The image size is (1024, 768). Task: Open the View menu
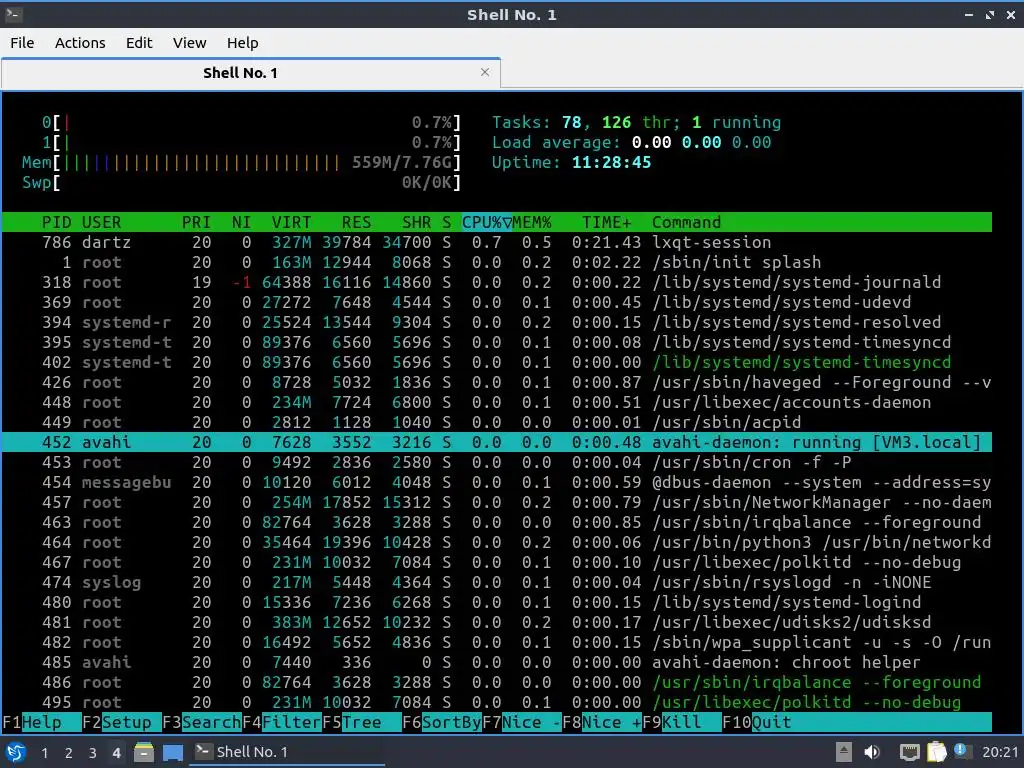coord(189,43)
